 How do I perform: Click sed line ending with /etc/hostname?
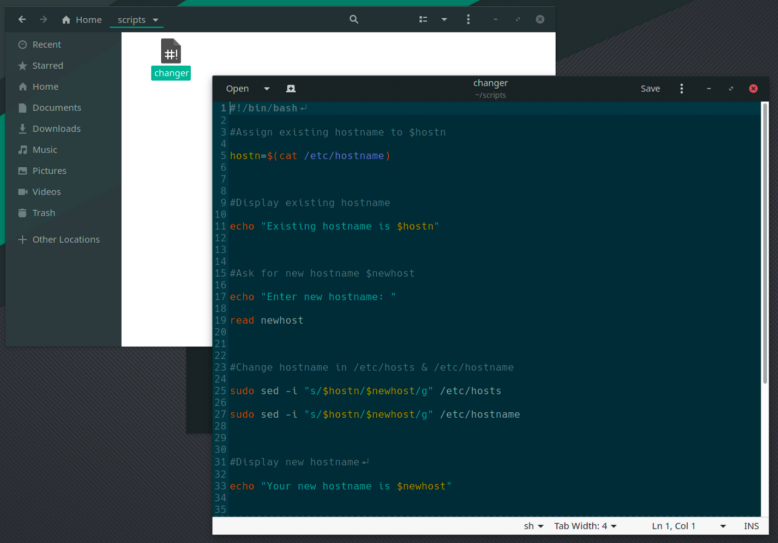pyautogui.click(x=375, y=414)
